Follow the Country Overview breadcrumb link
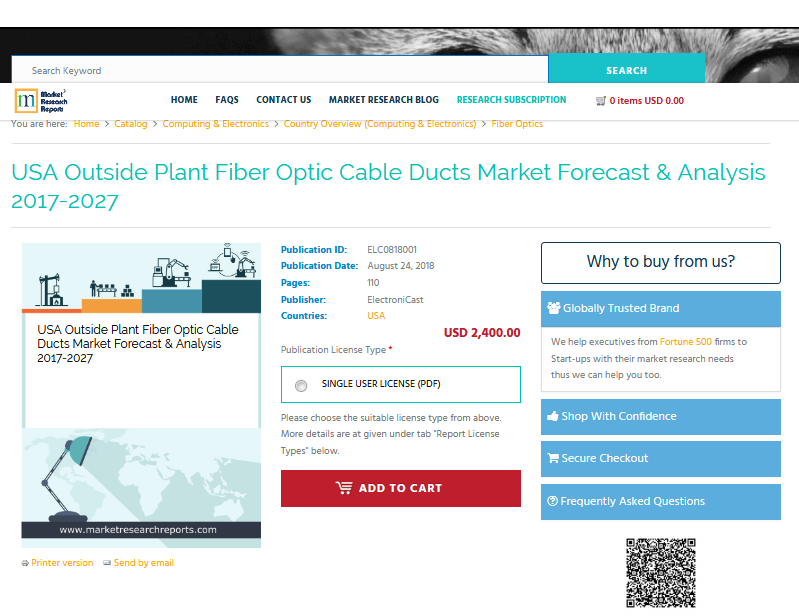 pos(380,124)
